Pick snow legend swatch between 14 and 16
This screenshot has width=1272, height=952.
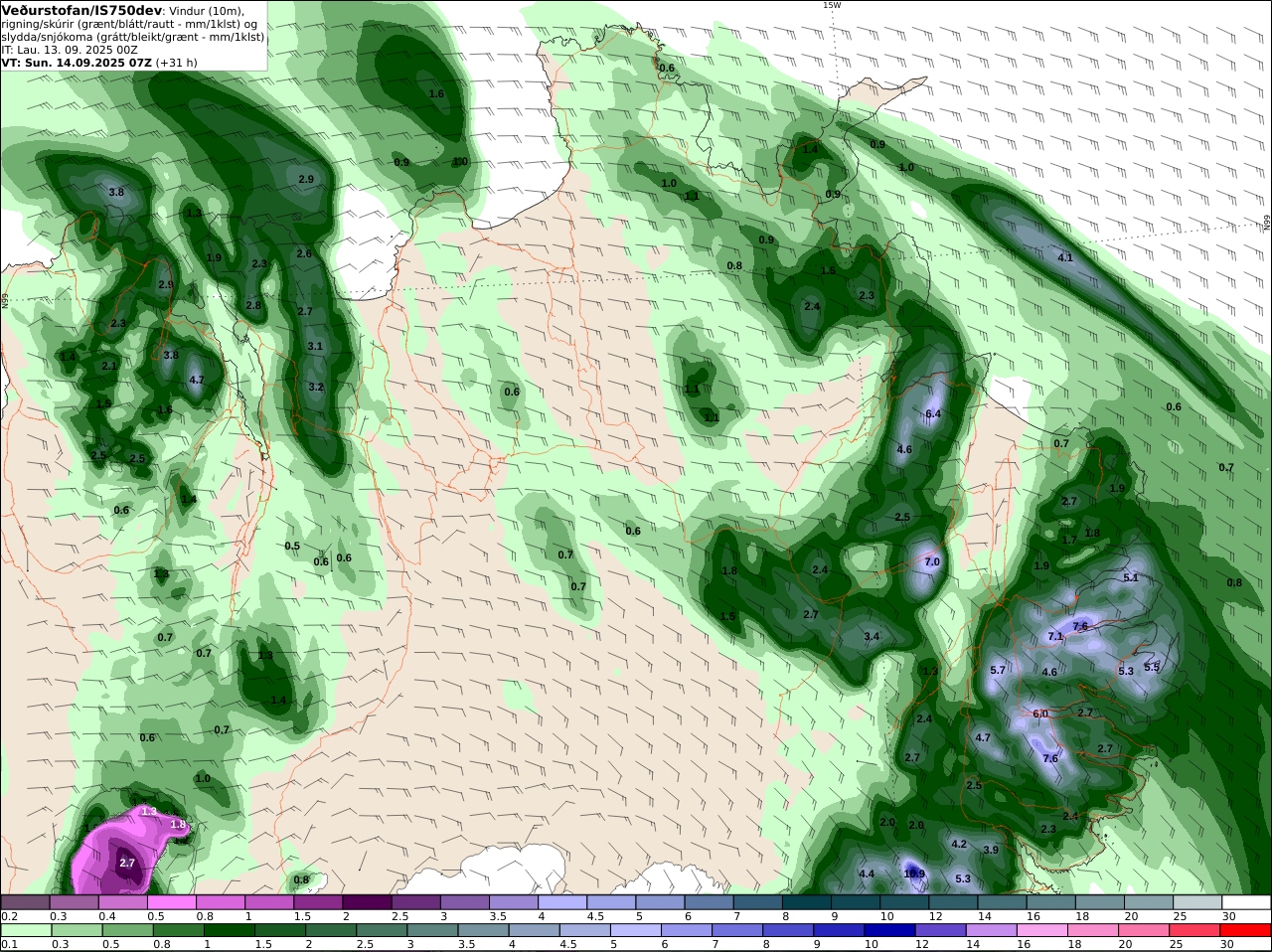click(x=1003, y=901)
